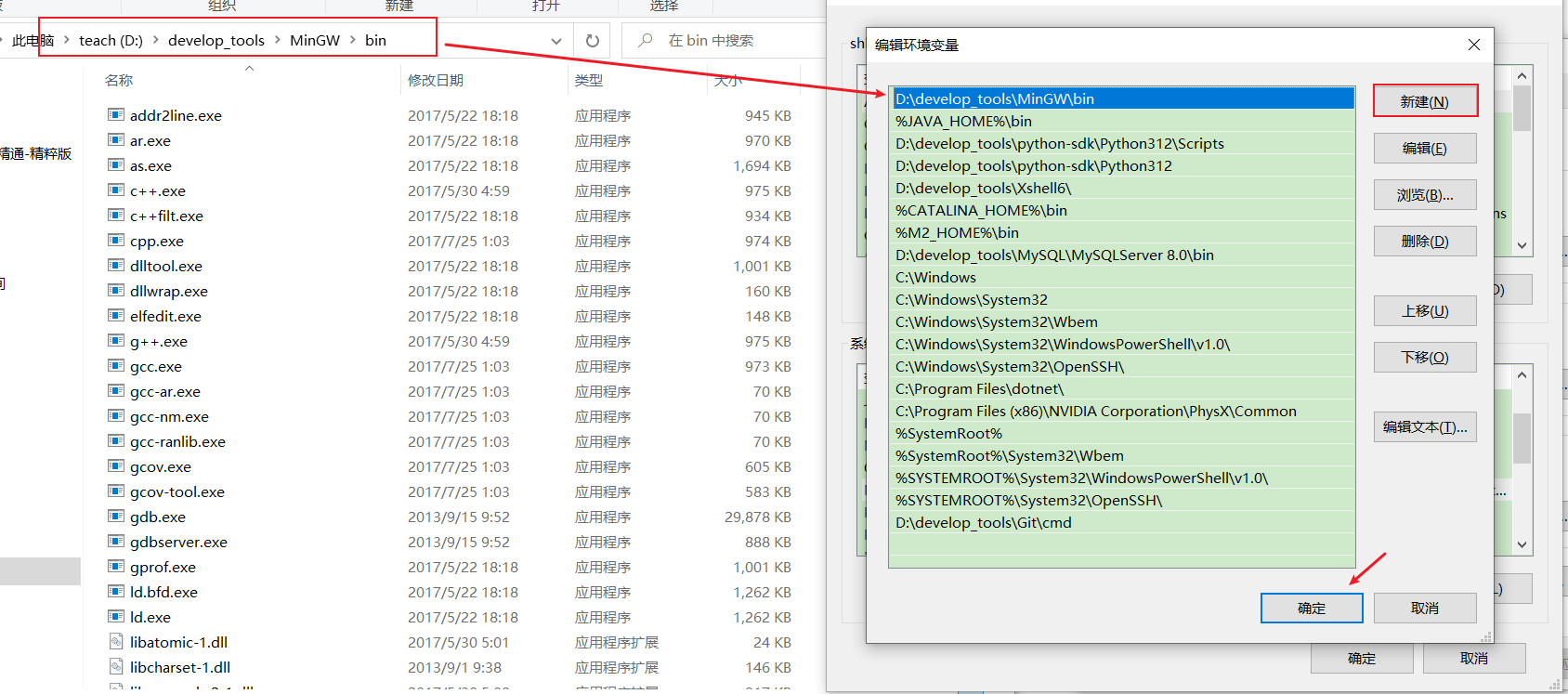The image size is (1568, 694).
Task: Select the cpp.exe file icon
Action: tap(116, 241)
